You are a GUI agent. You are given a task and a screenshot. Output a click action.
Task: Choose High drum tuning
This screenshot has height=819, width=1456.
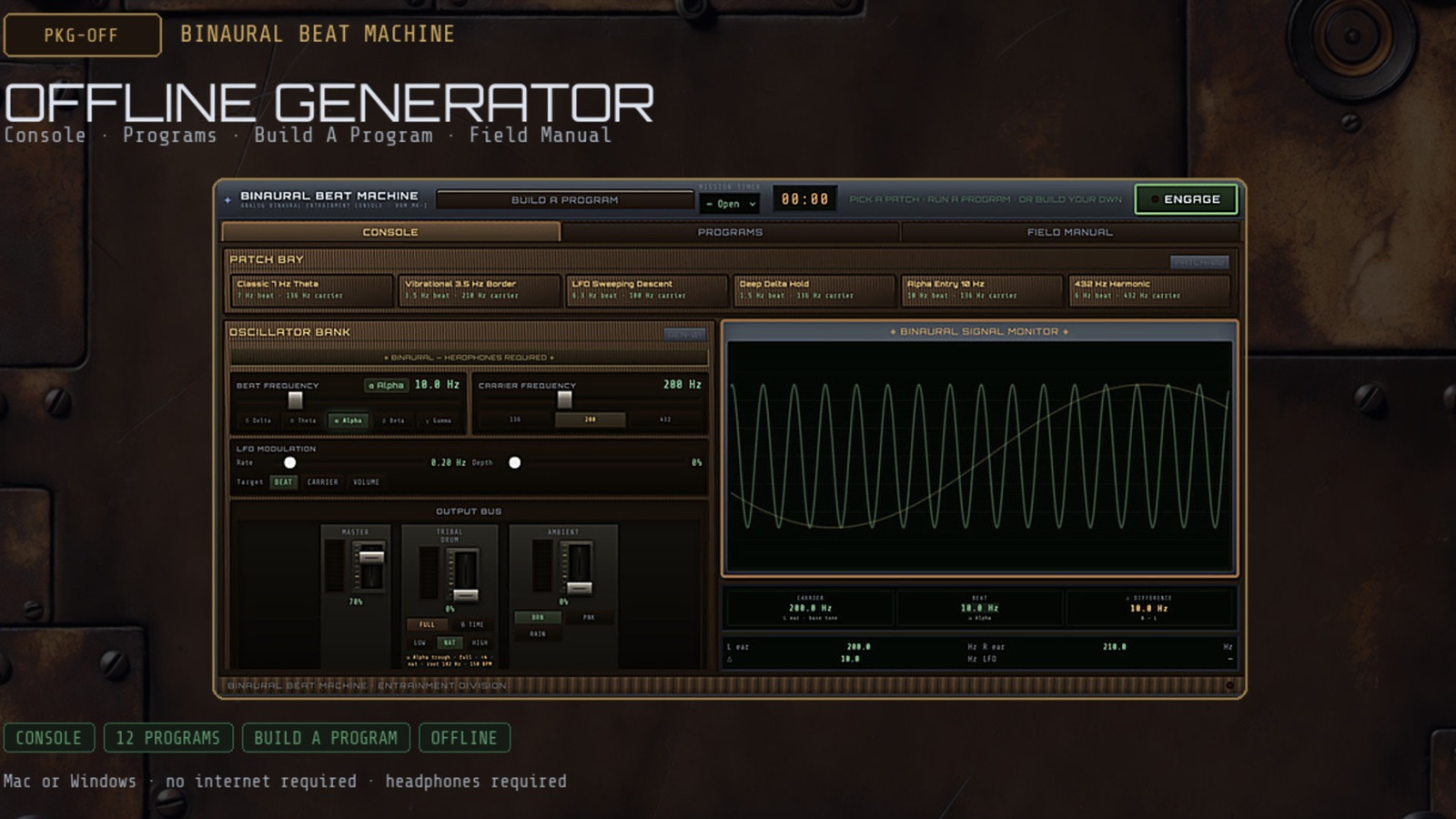point(480,642)
